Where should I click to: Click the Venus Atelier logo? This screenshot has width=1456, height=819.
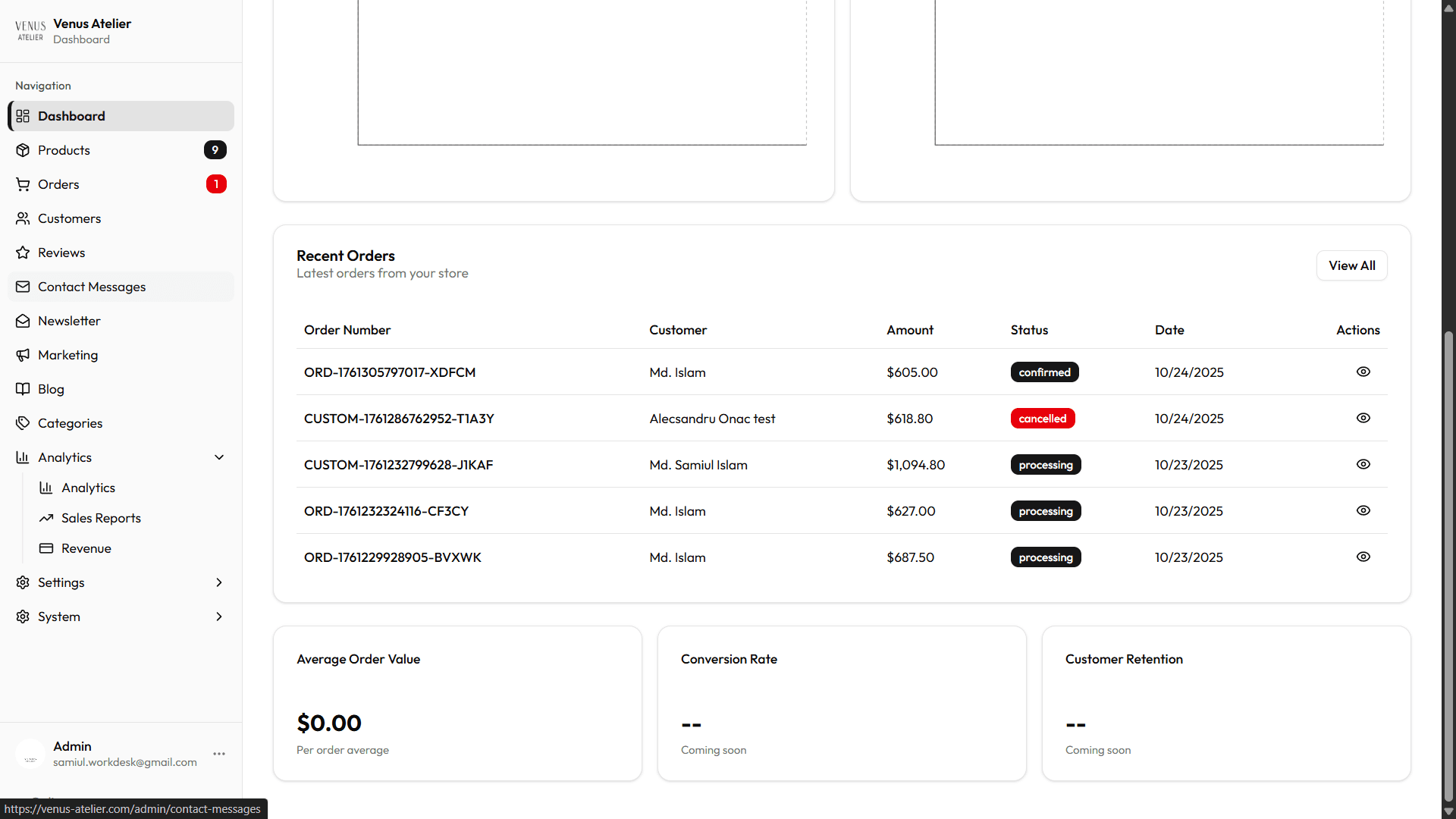tap(30, 31)
